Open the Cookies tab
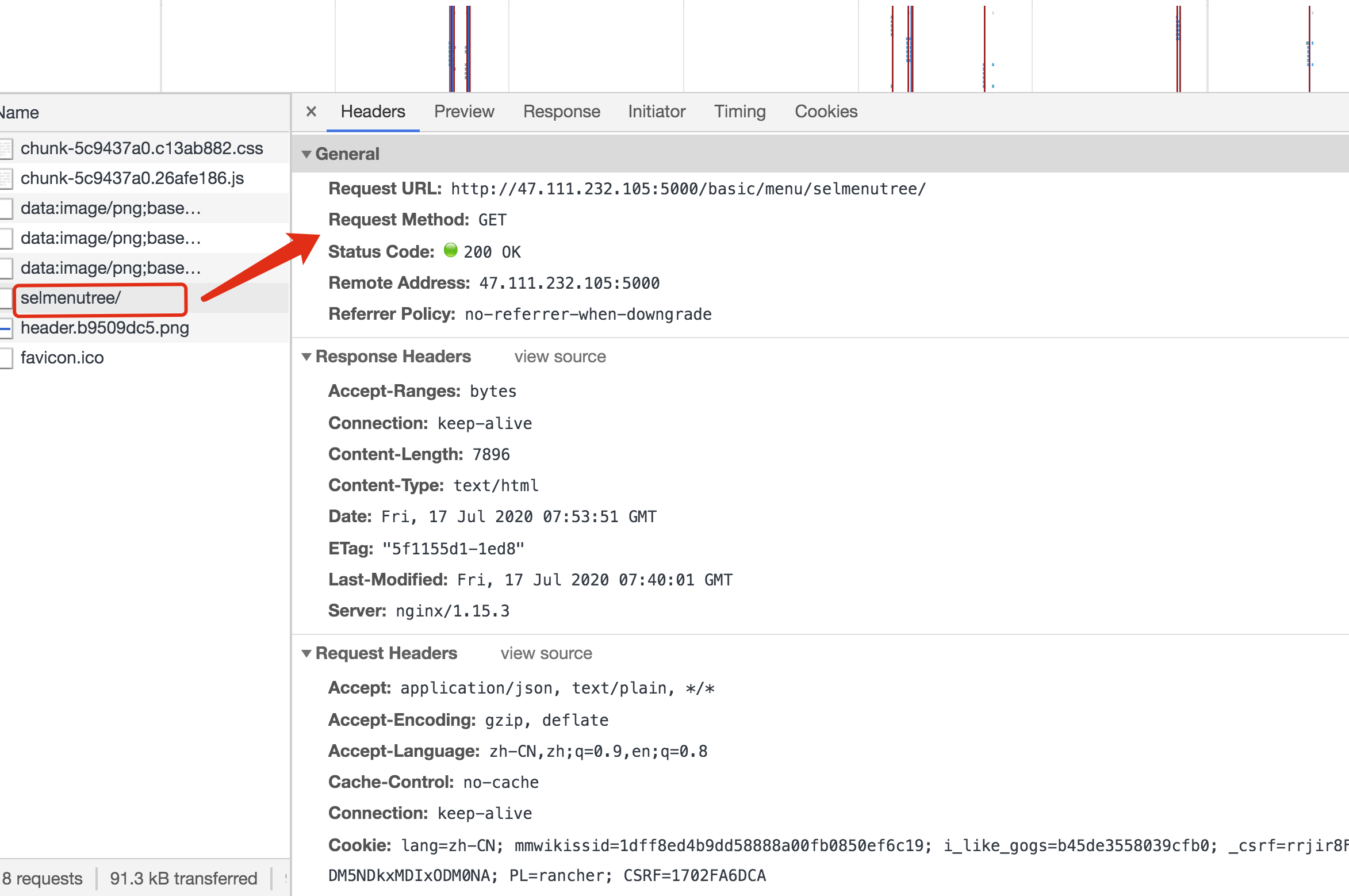Image resolution: width=1349 pixels, height=896 pixels. pyautogui.click(x=826, y=112)
